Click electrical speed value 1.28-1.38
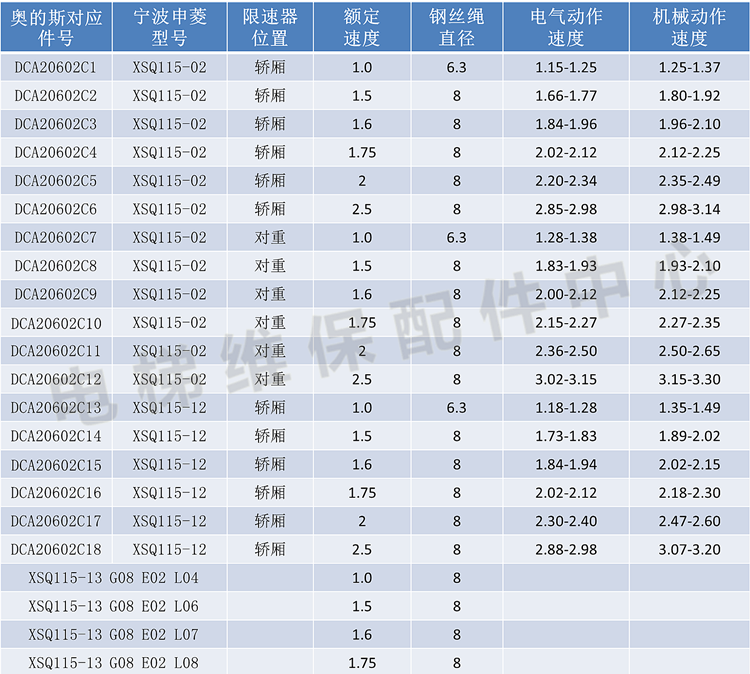Image resolution: width=750 pixels, height=674 pixels. click(x=566, y=237)
